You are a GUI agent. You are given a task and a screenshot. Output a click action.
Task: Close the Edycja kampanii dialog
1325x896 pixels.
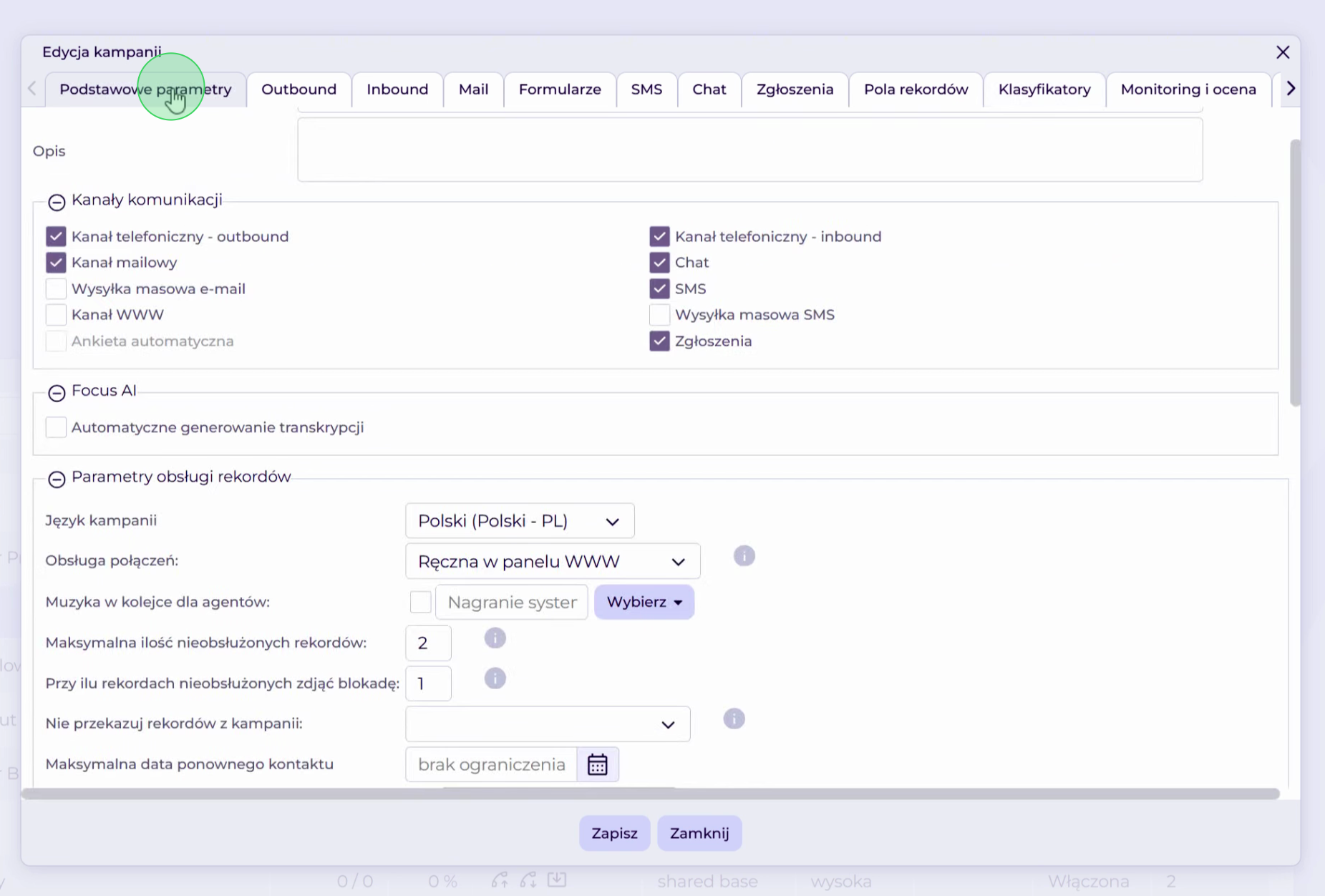(1283, 52)
